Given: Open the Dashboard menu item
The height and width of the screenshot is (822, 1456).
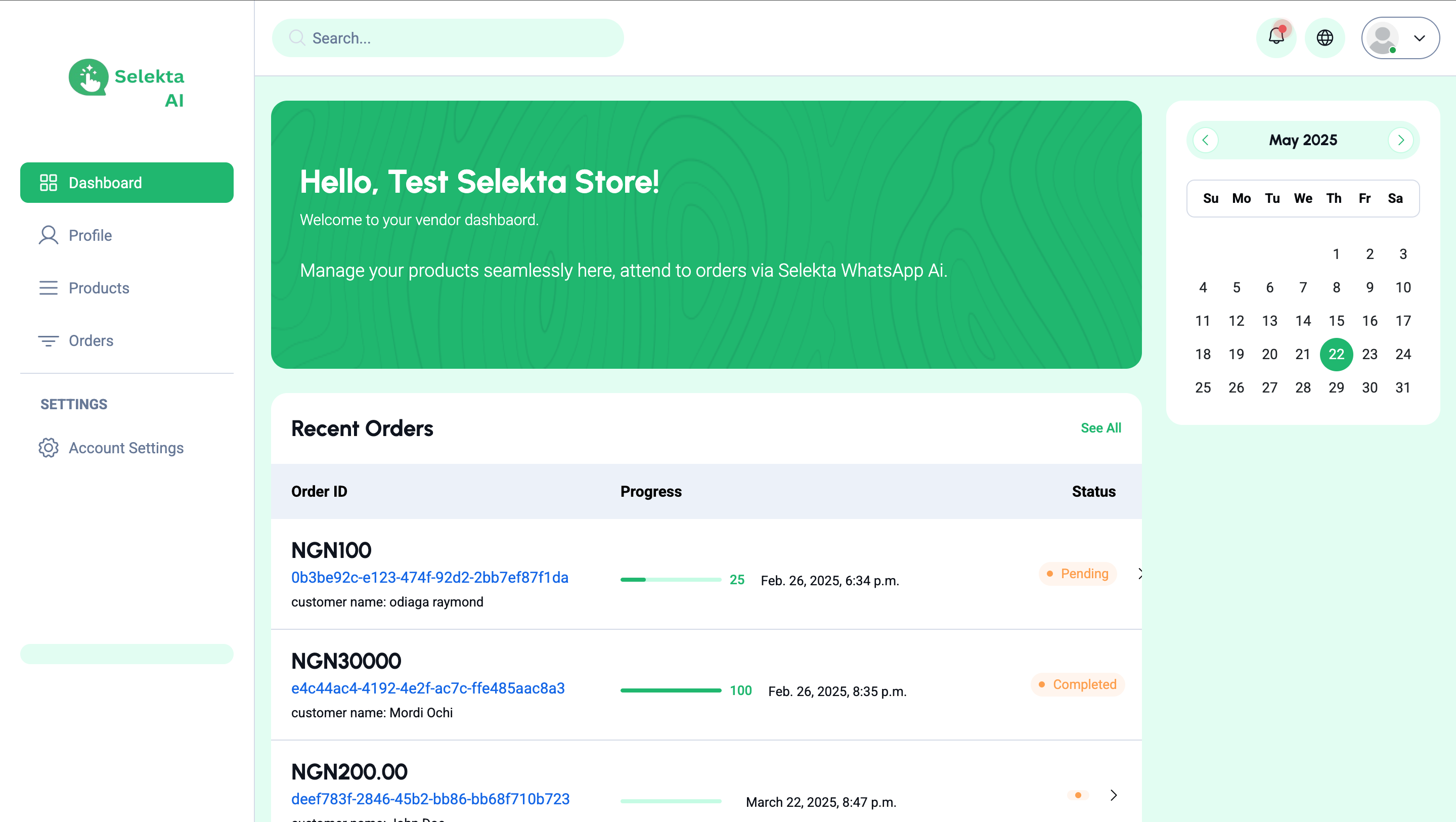Looking at the screenshot, I should pos(126,182).
